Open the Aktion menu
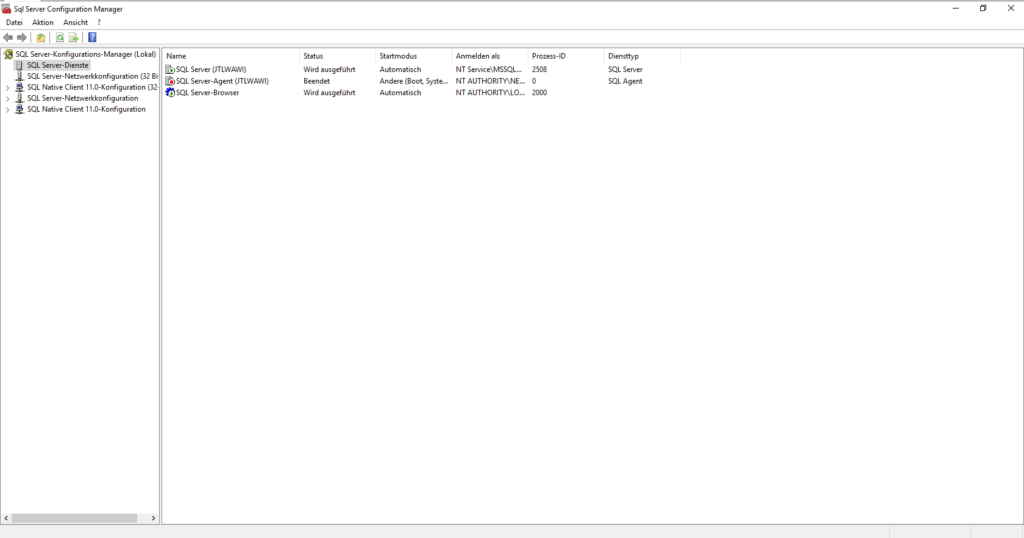The height and width of the screenshot is (538, 1024). pos(42,22)
